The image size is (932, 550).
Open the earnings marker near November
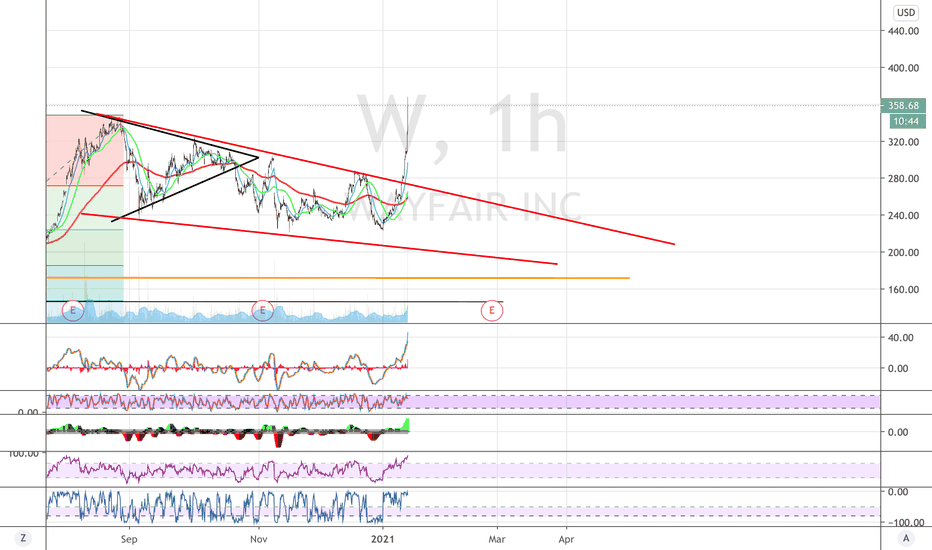[262, 310]
